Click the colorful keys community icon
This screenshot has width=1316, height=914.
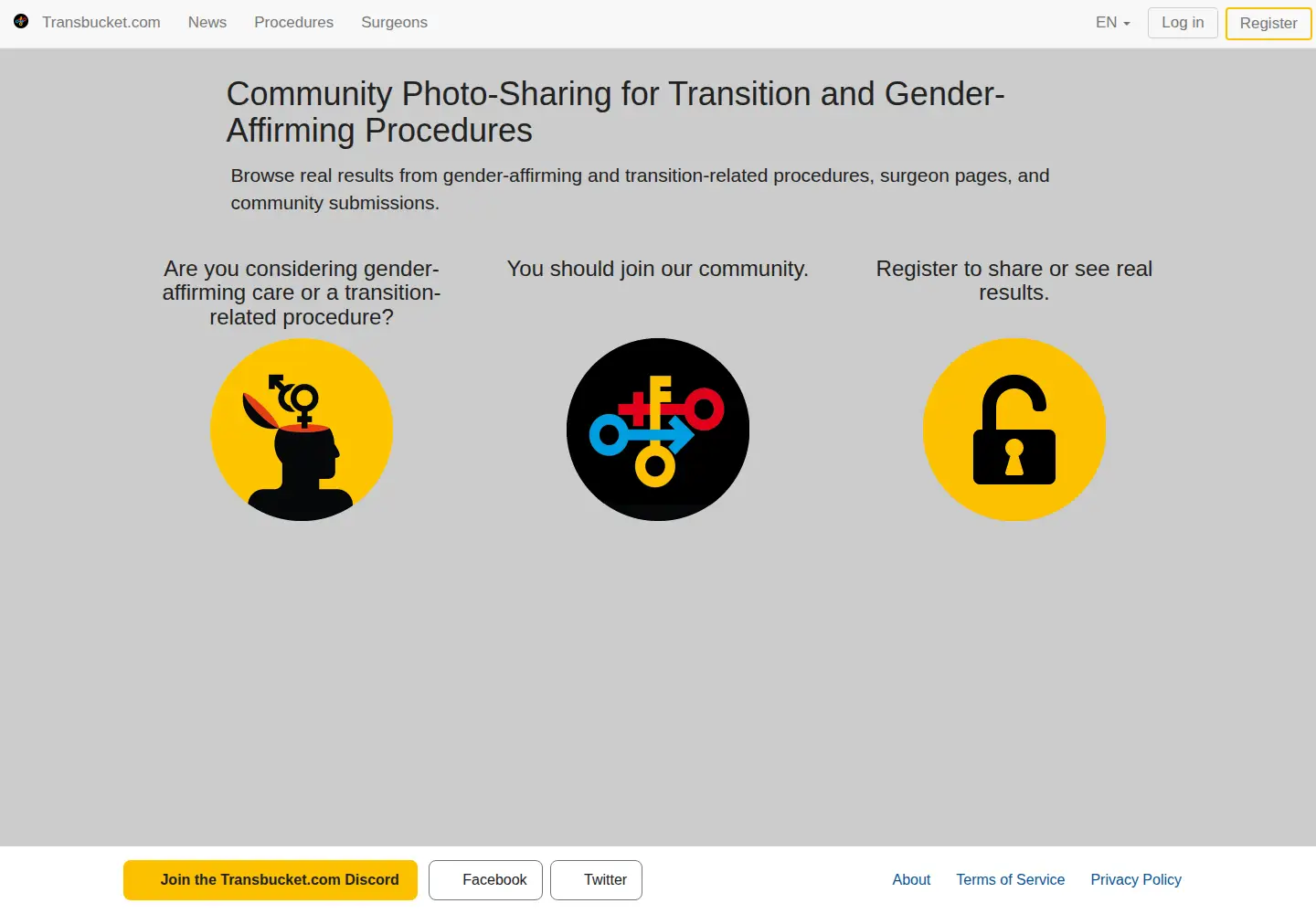pyautogui.click(x=658, y=430)
